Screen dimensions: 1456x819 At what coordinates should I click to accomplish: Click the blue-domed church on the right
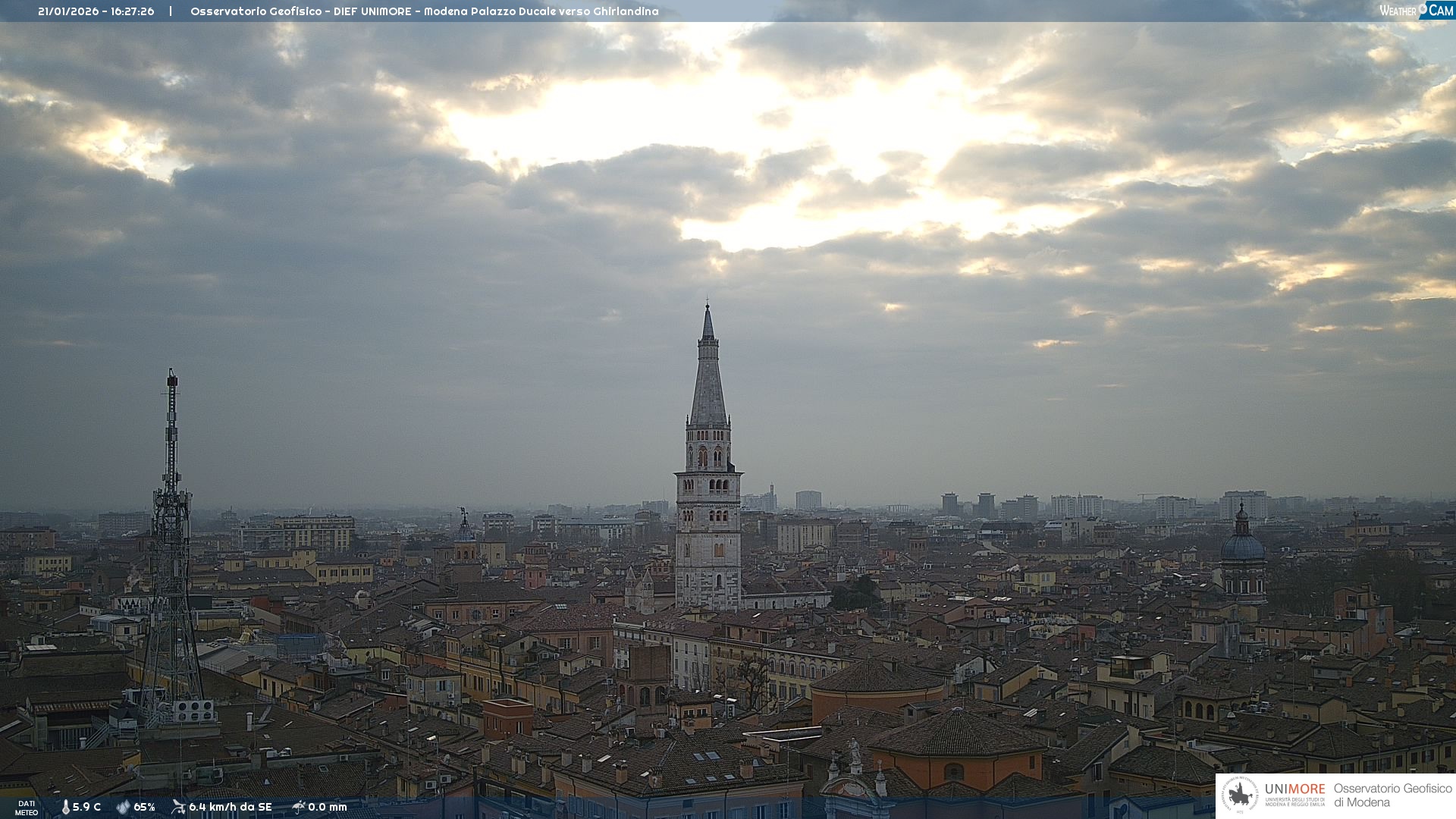pyautogui.click(x=1242, y=548)
